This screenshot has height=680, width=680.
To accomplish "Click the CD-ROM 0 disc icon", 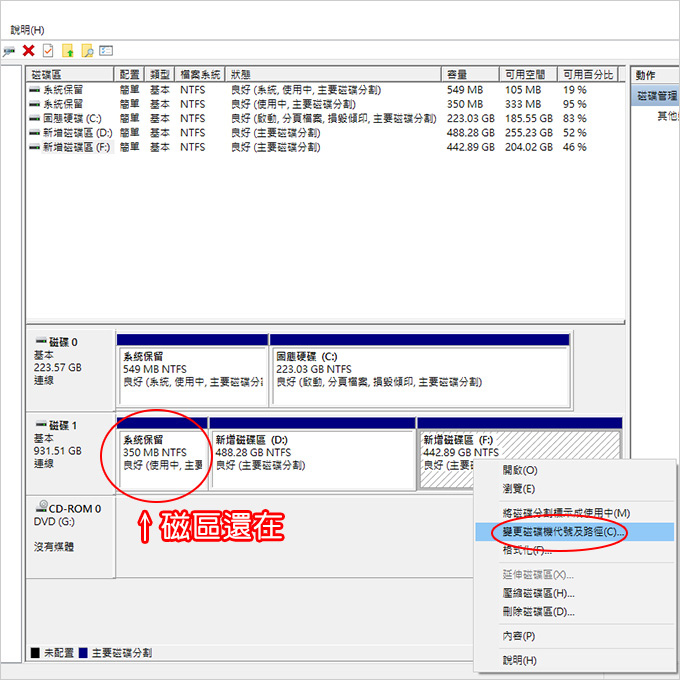I will click(42, 506).
